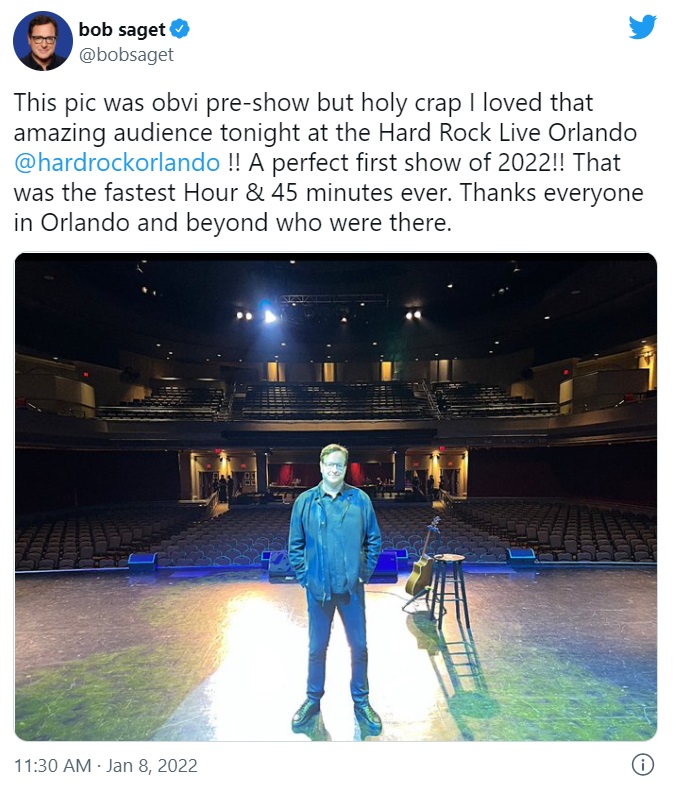674x786 pixels.
Task: Click the bob saget display name
Action: [x=122, y=30]
